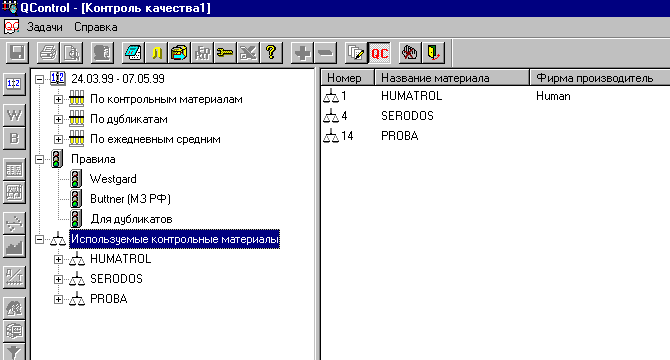Viewport: 670px width, 360px height.
Task: Click the B sidebar button
Action: click(14, 138)
